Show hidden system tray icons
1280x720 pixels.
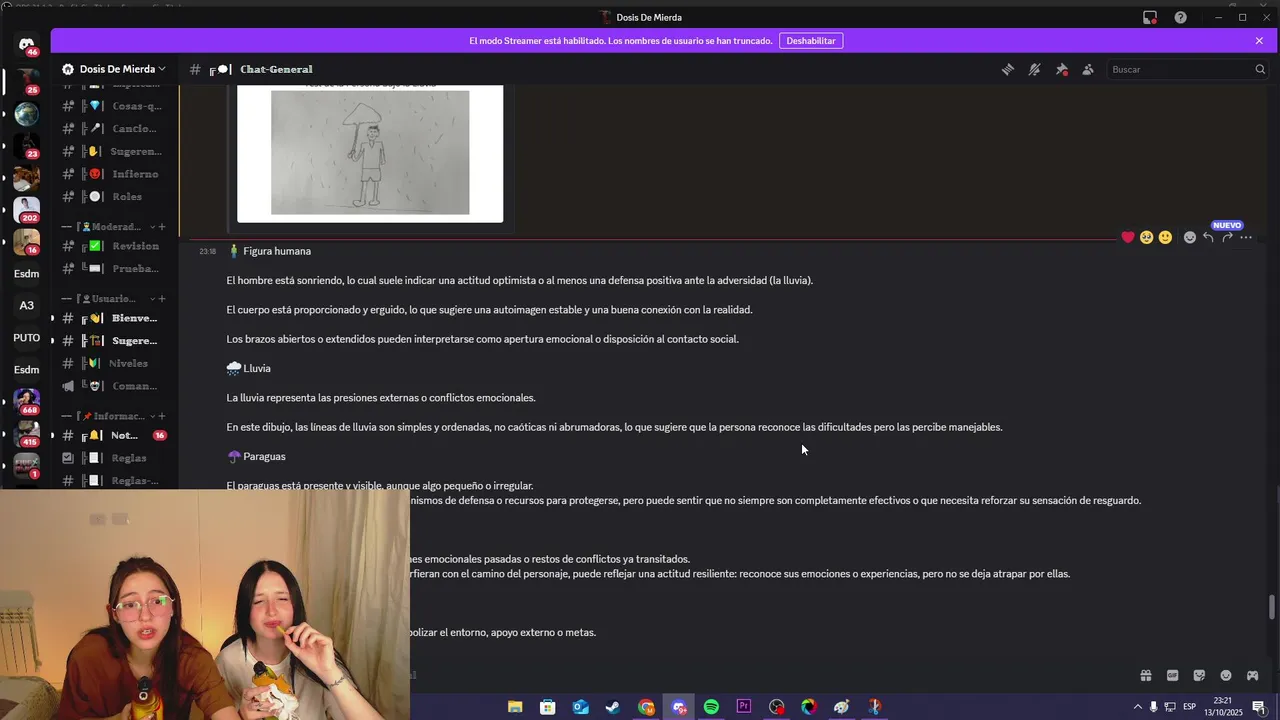[1137, 707]
